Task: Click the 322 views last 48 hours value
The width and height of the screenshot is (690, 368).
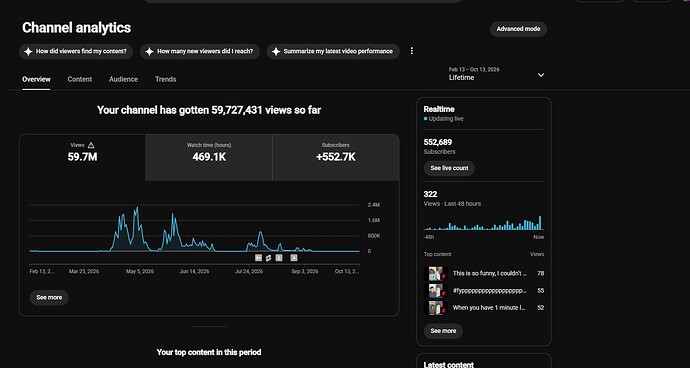Action: [x=430, y=194]
